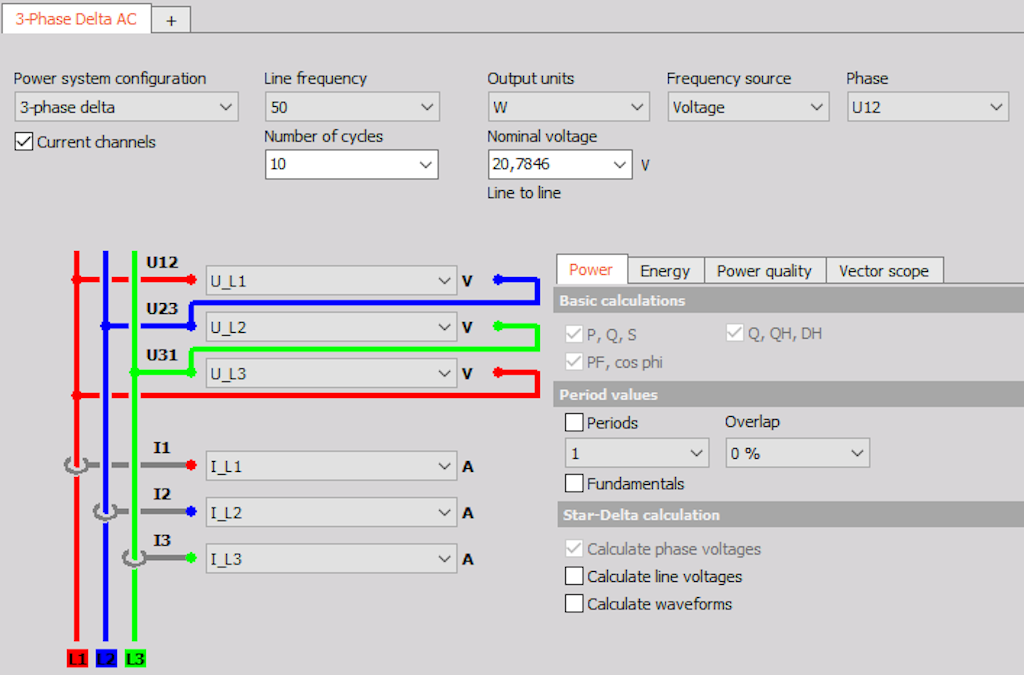Click the Line to line label
The width and height of the screenshot is (1024, 675).
tap(524, 193)
